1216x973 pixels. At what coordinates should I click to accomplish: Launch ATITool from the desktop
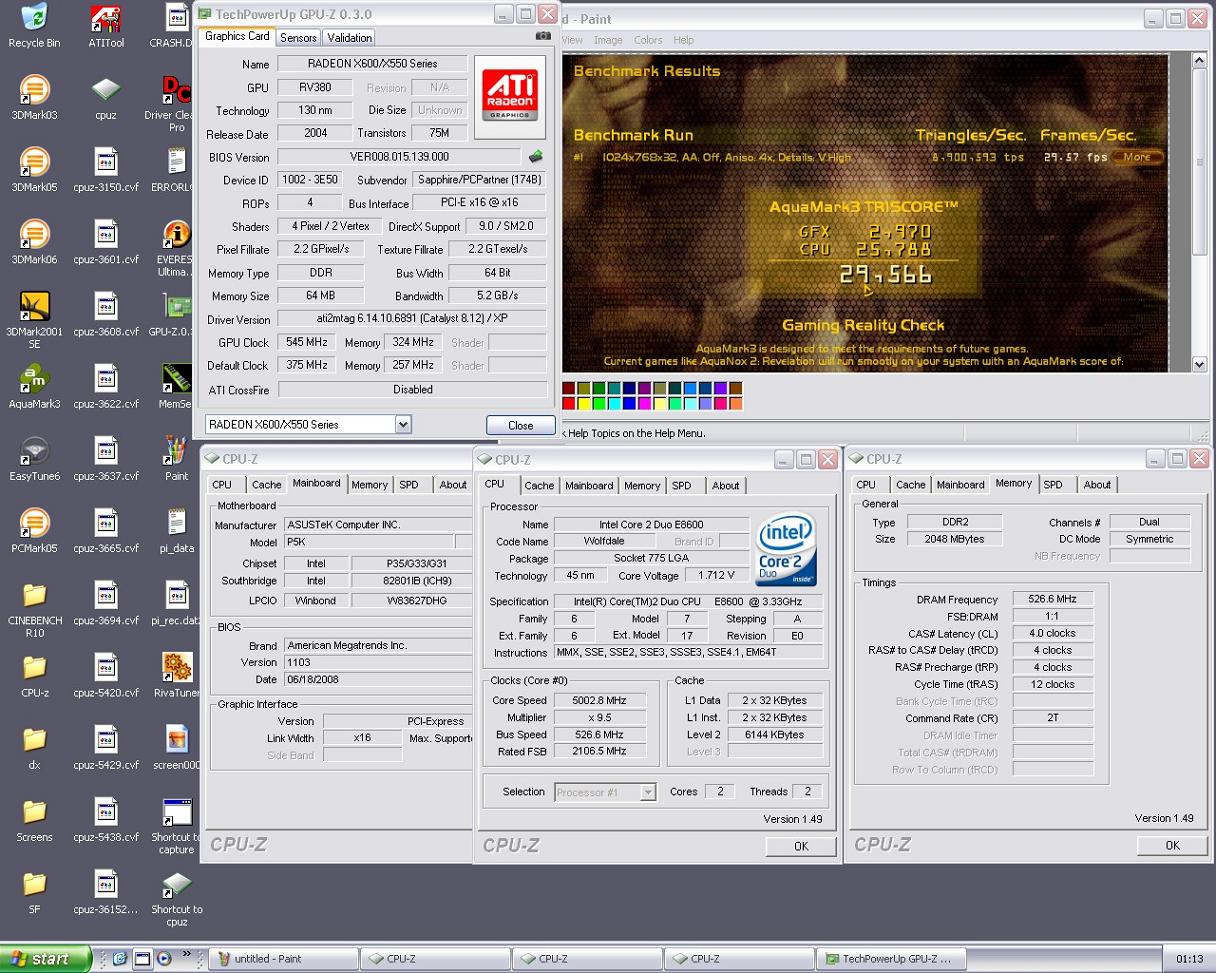[106, 26]
